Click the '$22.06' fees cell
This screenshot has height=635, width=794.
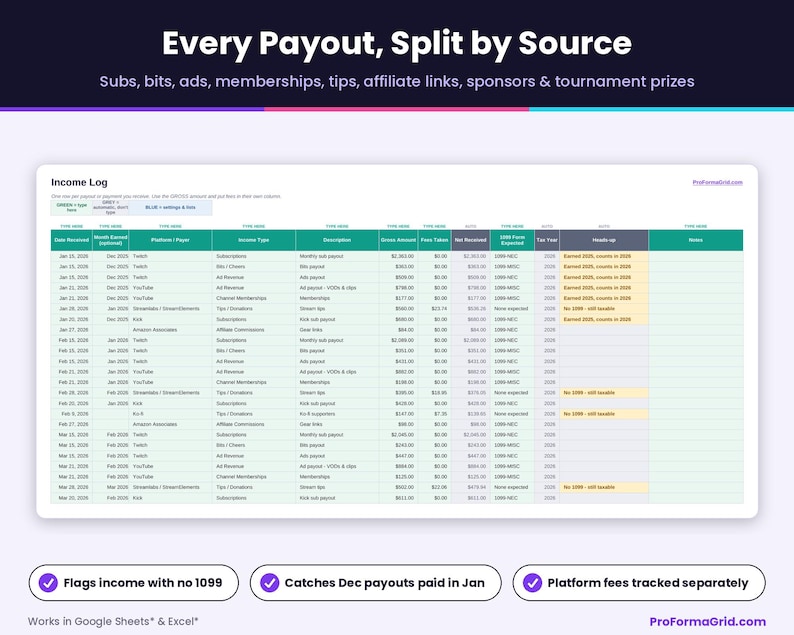[434, 487]
